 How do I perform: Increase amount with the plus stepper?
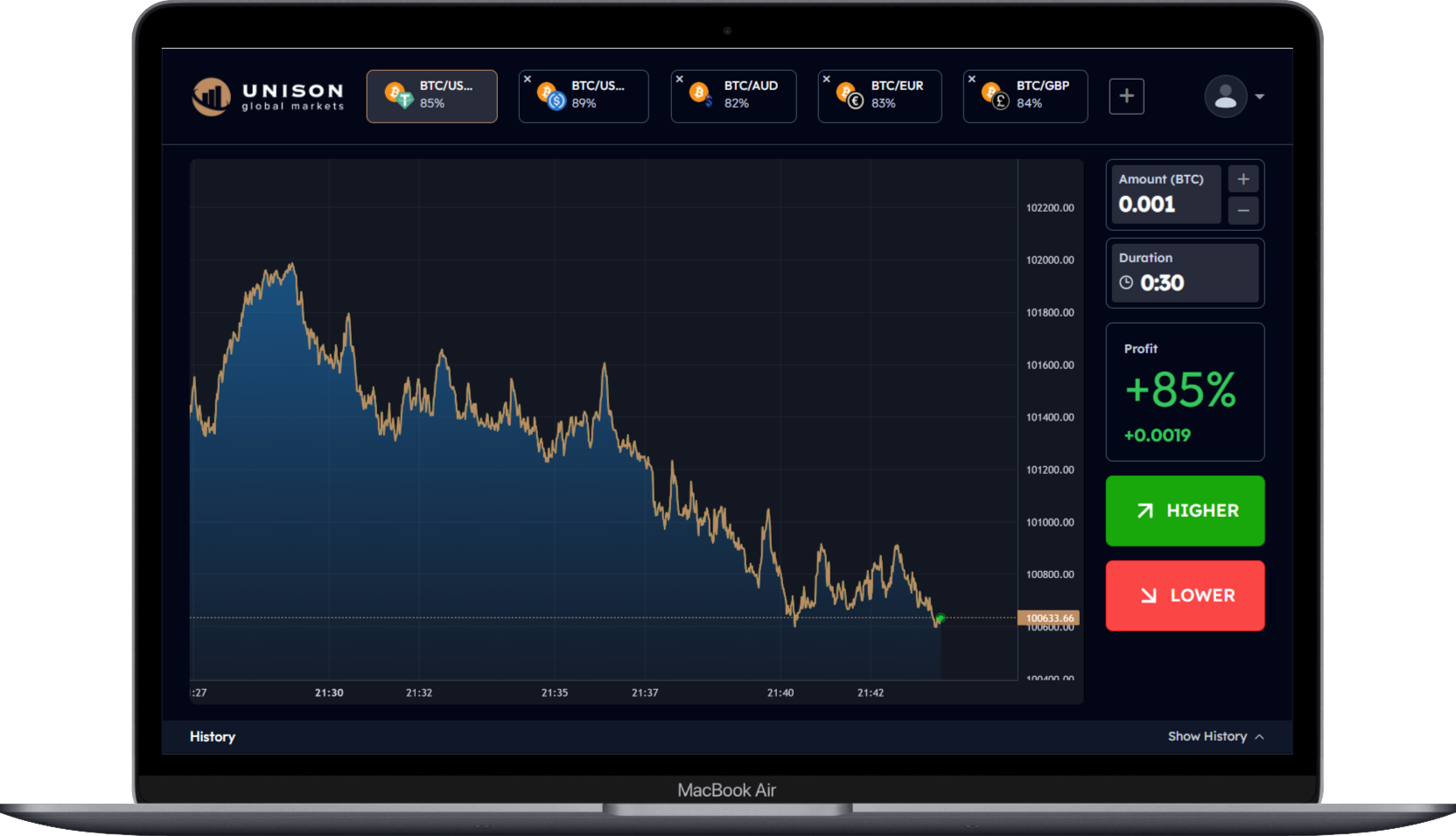click(x=1242, y=179)
